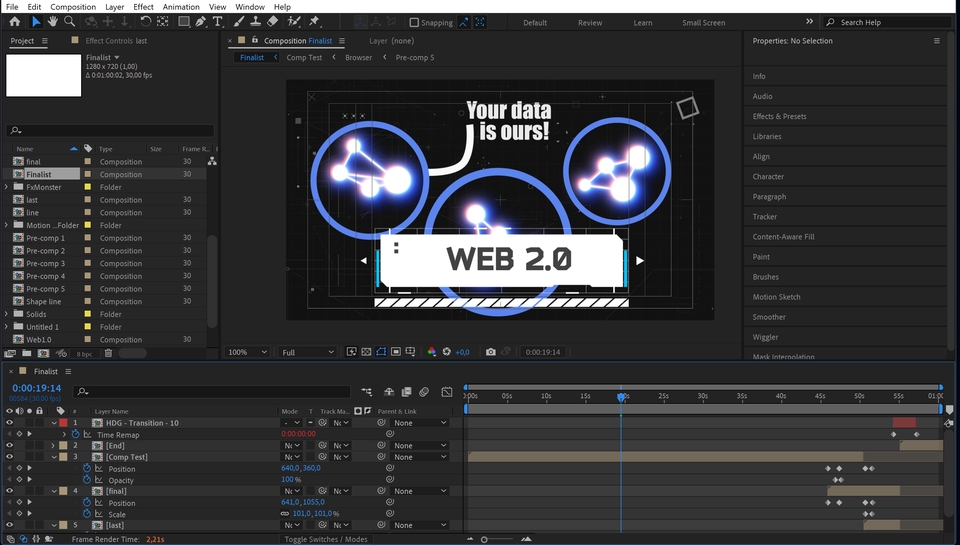Switch to Effect Controls last tab
This screenshot has height=545, width=960.
(x=116, y=41)
